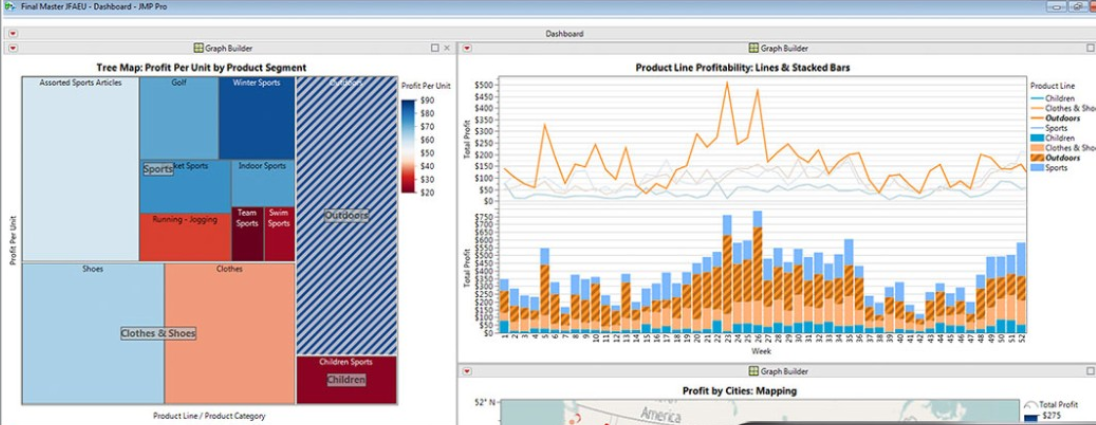
Task: Click the Total Profit axis label of line chart
Action: [x=468, y=139]
